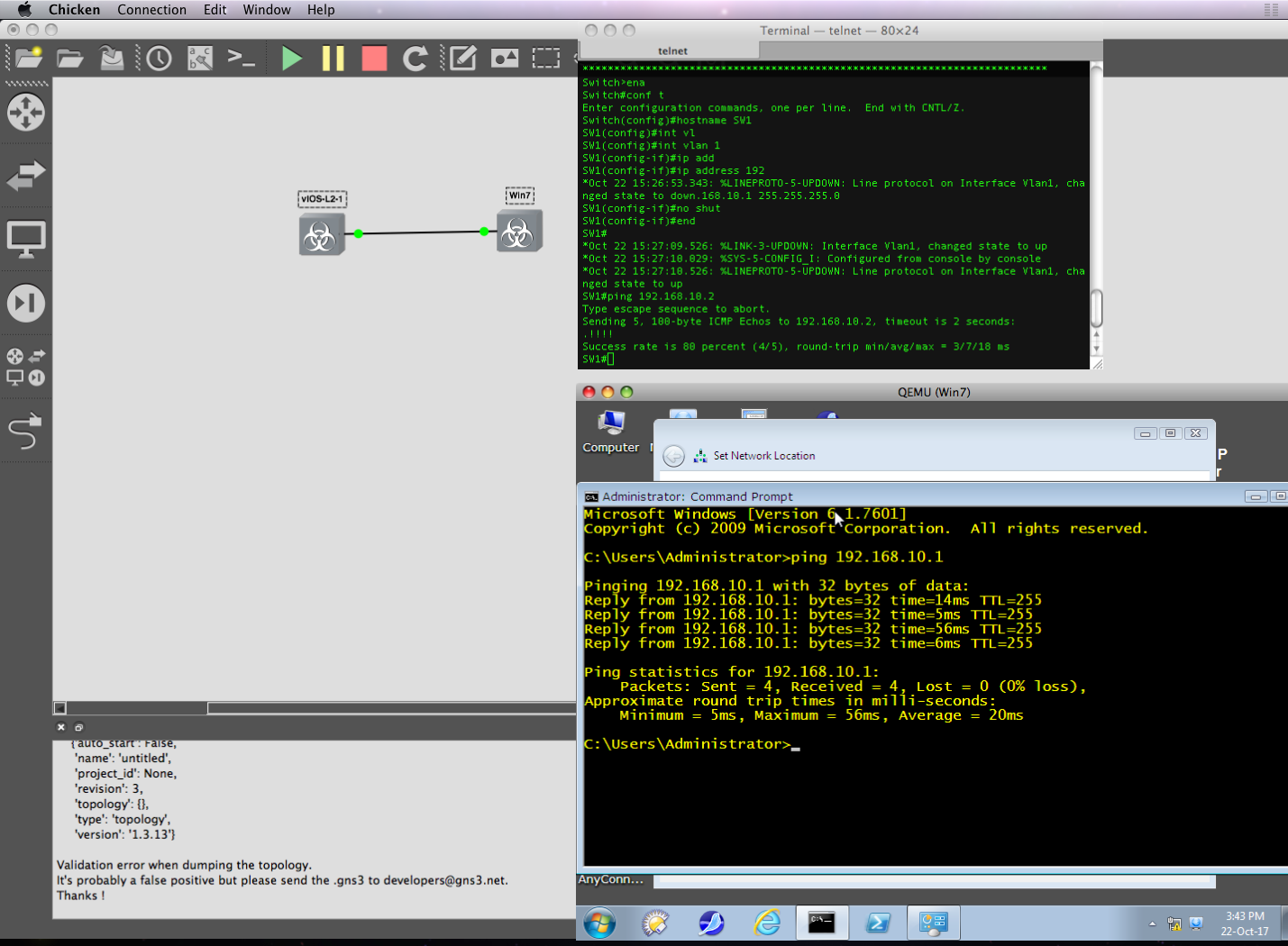Select the vIOS-L2-1 switch node

tap(321, 234)
